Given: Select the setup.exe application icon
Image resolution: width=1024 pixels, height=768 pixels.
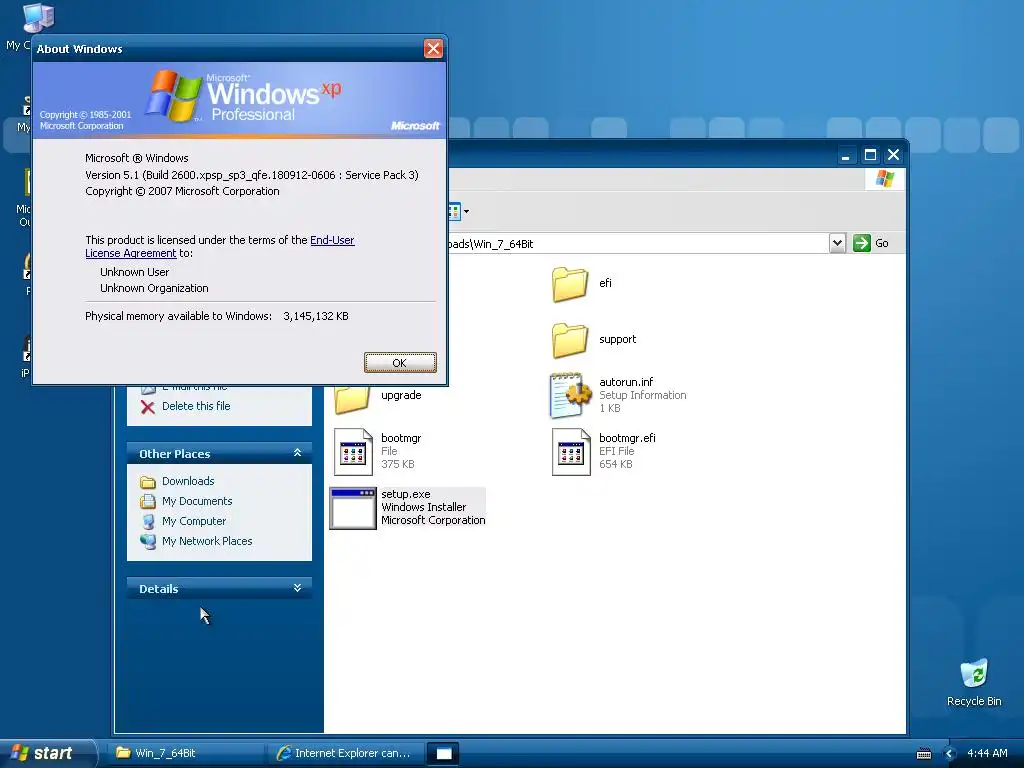Looking at the screenshot, I should click(x=353, y=508).
